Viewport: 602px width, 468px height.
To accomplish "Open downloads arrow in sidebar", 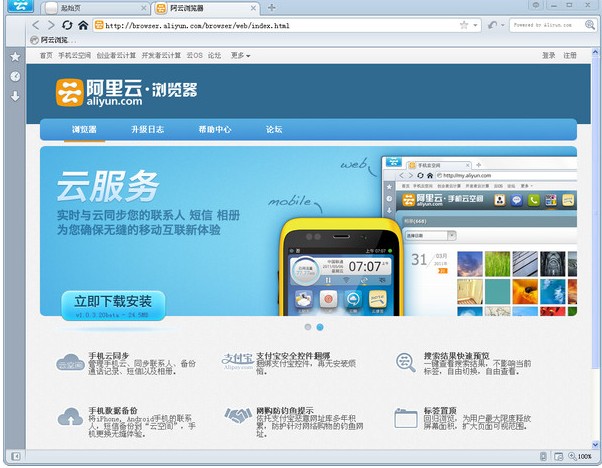I will (x=15, y=96).
